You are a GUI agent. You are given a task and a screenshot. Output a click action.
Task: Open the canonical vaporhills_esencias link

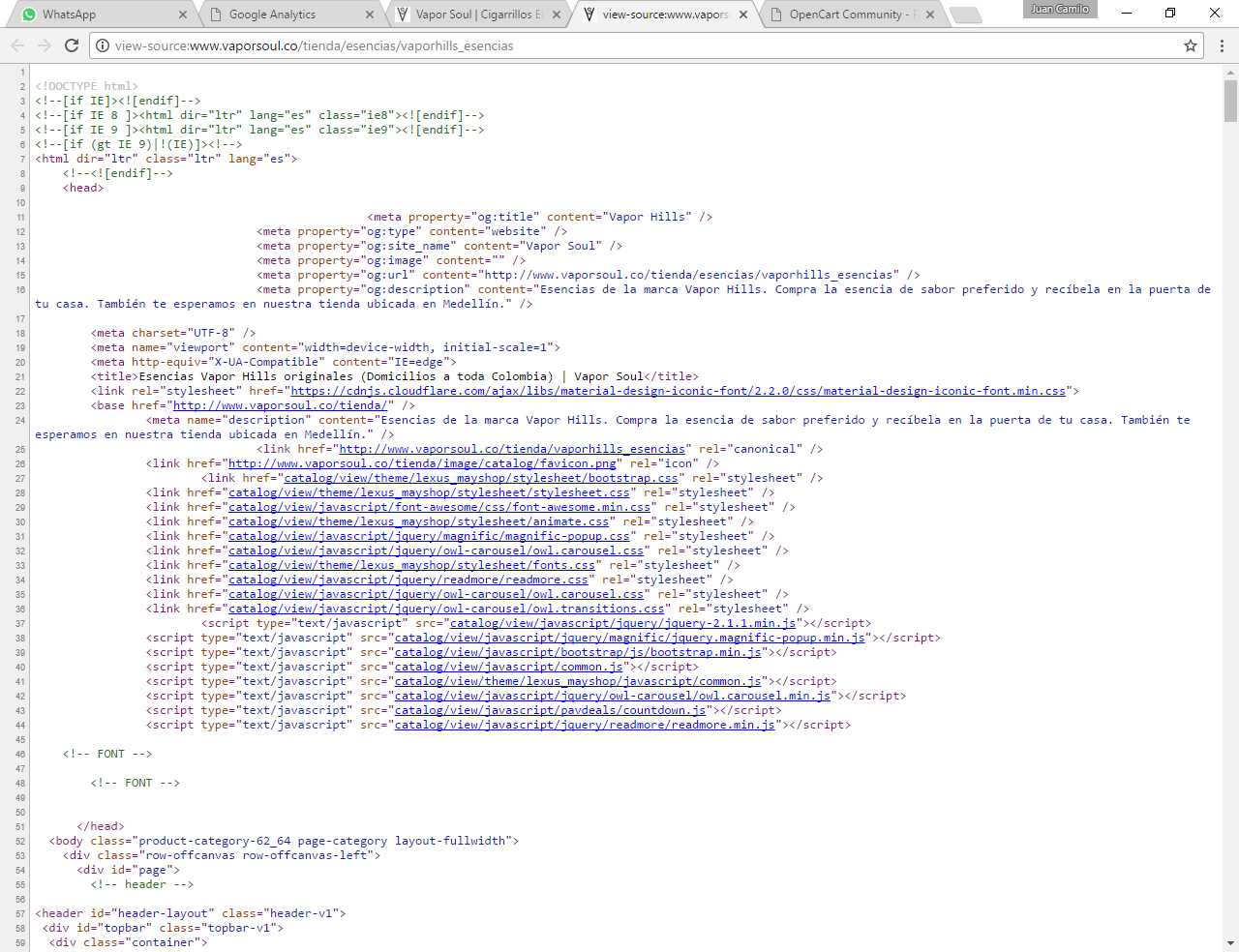(512, 449)
